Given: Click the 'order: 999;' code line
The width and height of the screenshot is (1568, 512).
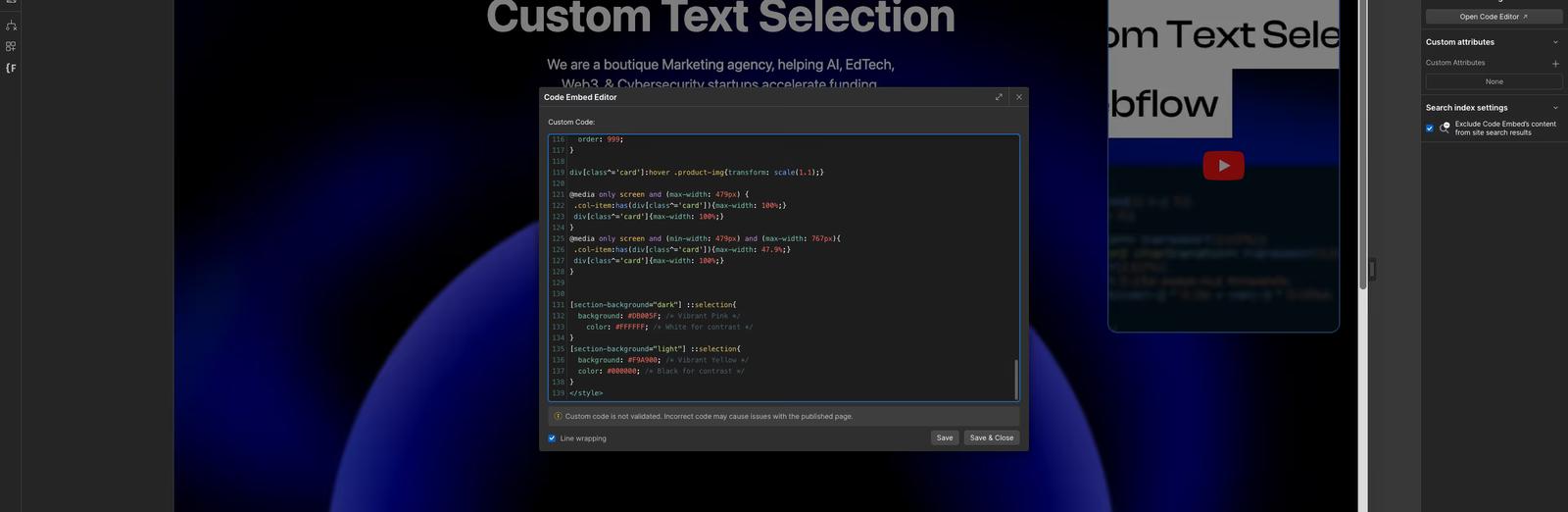Looking at the screenshot, I should pyautogui.click(x=600, y=139).
